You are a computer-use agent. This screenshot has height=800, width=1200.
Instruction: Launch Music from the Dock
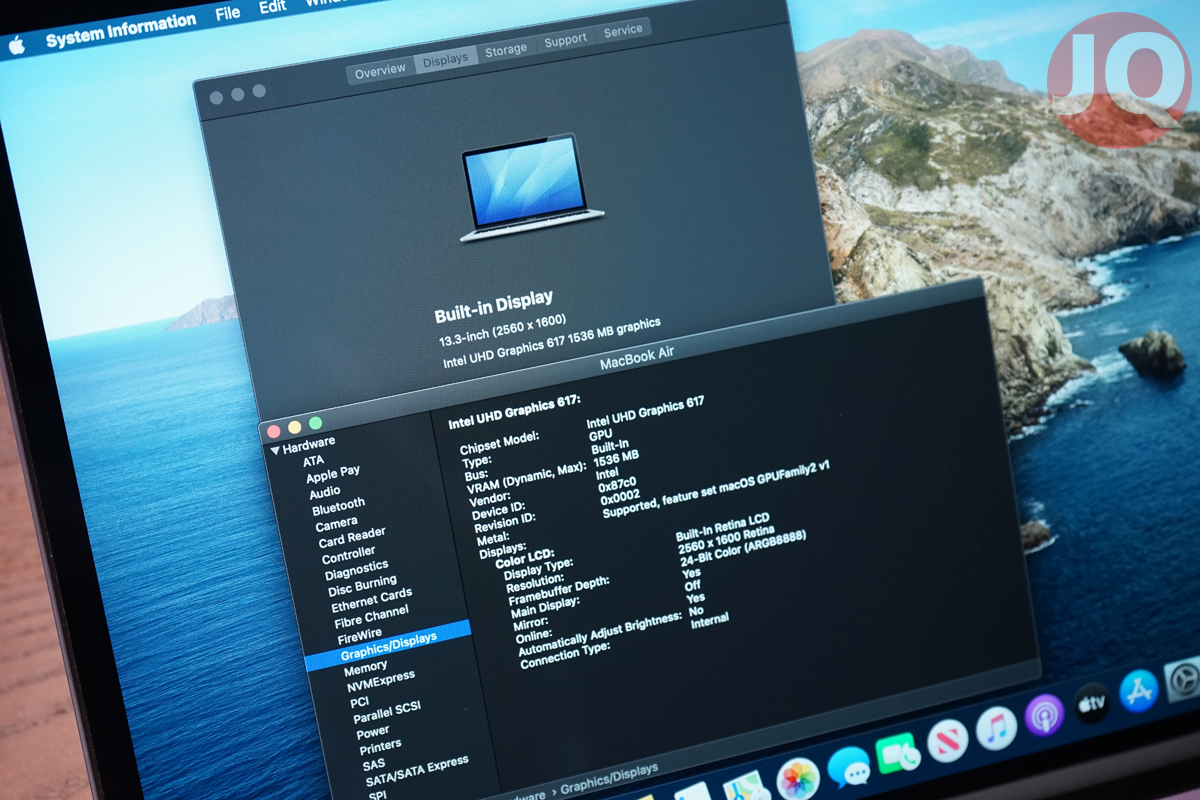(x=996, y=728)
